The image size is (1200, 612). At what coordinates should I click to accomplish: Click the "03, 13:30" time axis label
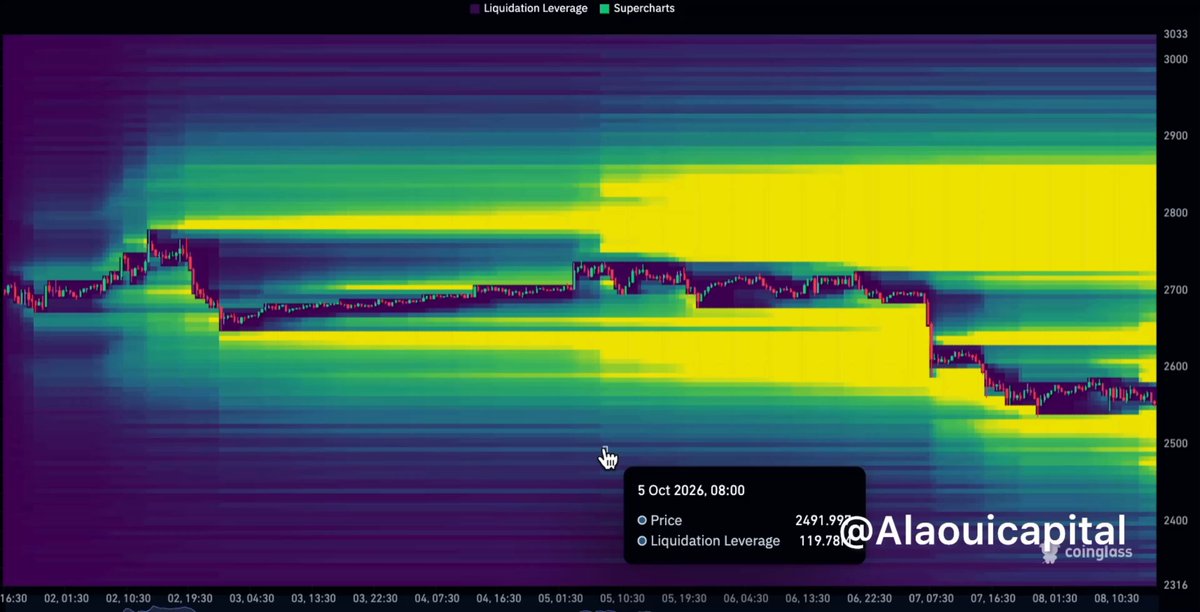pyautogui.click(x=315, y=599)
